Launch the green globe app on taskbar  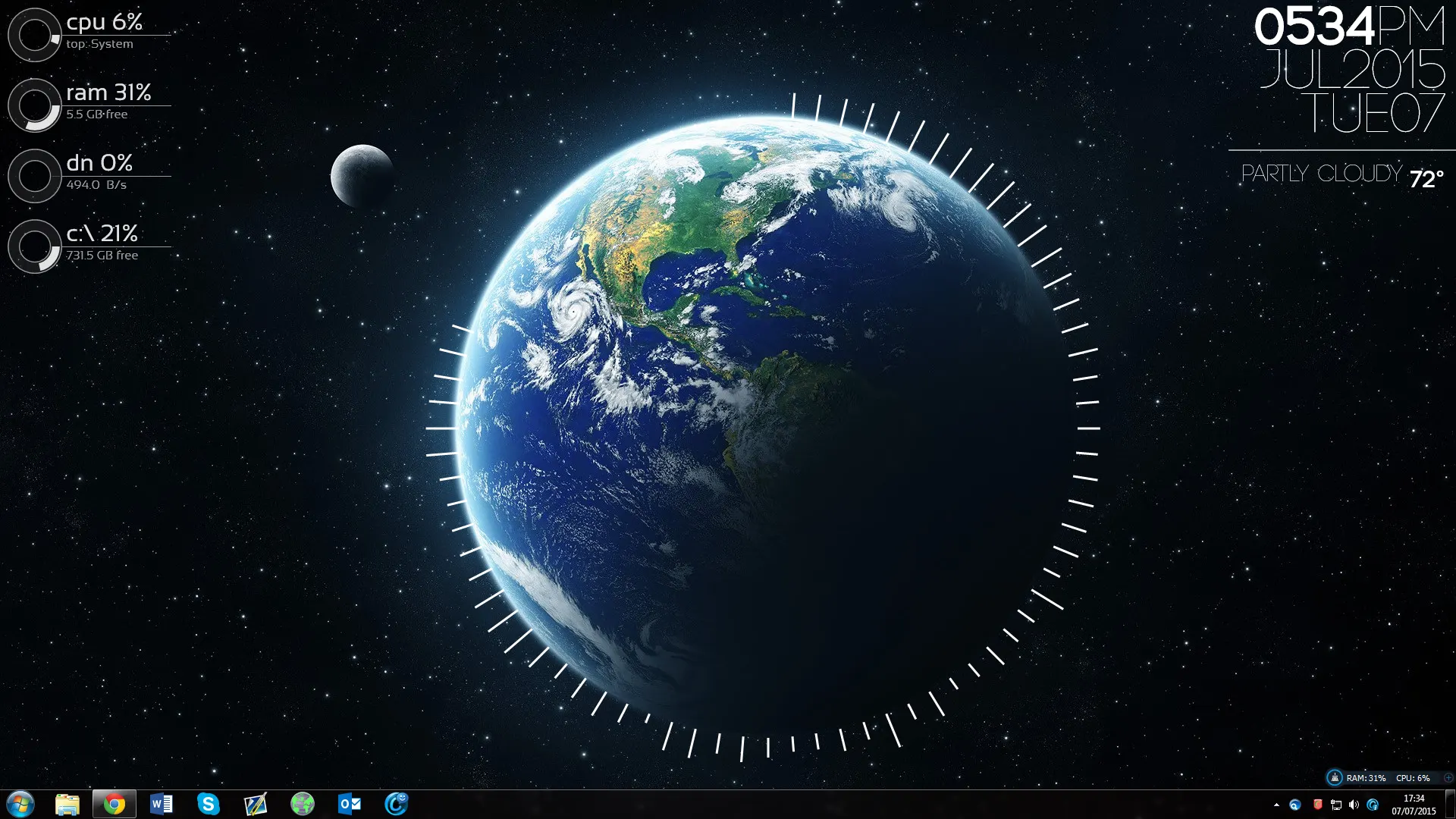click(x=303, y=804)
